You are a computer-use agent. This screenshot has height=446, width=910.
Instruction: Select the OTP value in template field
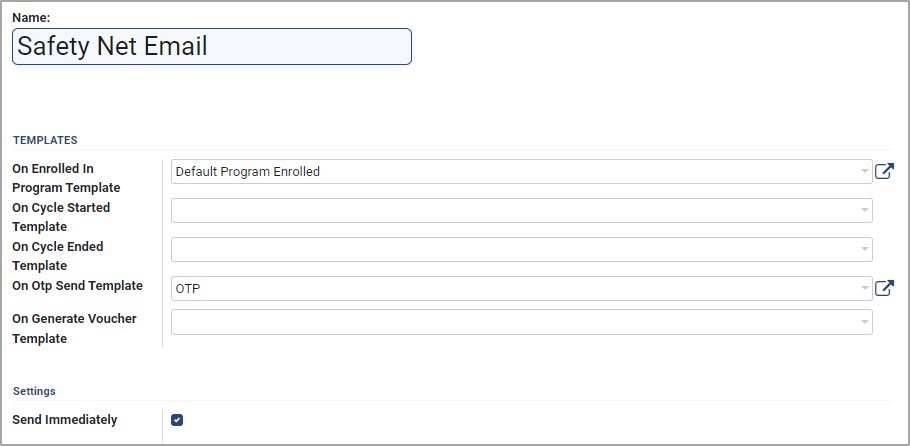pyautogui.click(x=188, y=289)
